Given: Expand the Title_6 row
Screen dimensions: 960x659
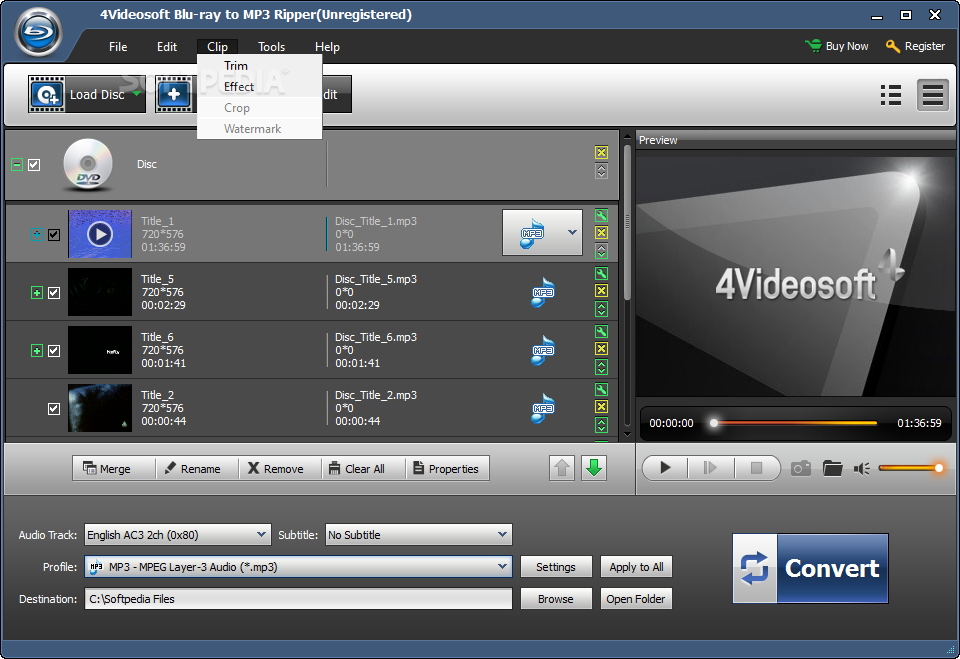Looking at the screenshot, I should [x=37, y=351].
